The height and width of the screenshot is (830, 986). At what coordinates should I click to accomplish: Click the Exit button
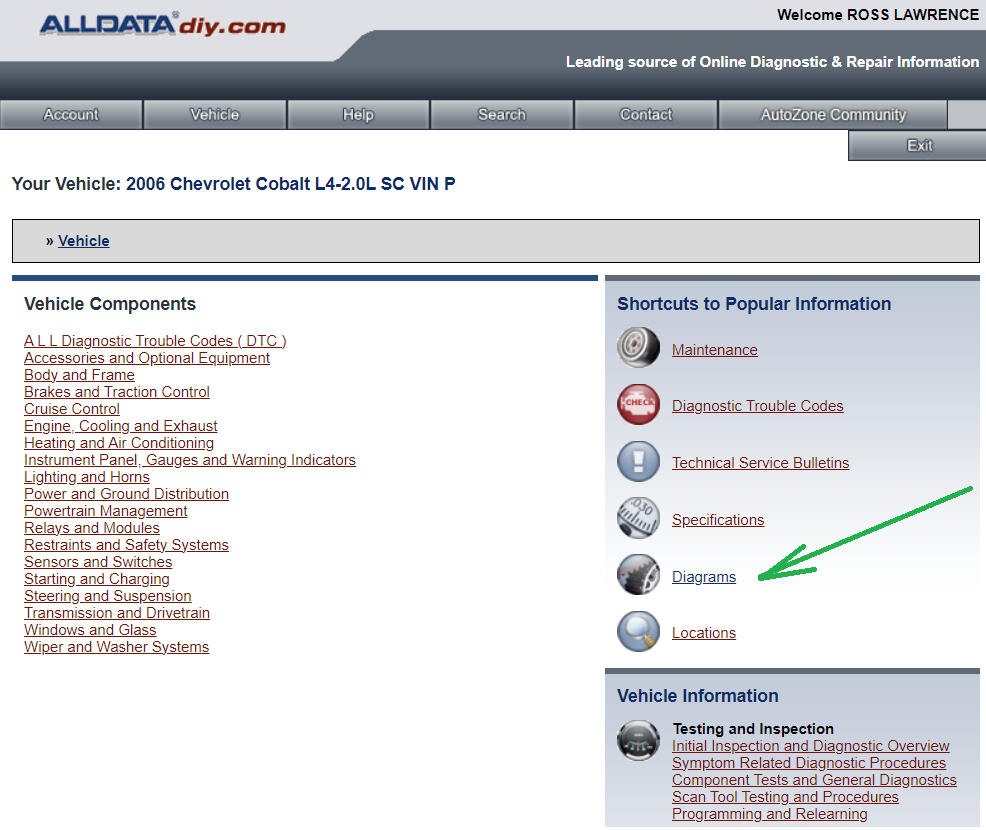919,145
